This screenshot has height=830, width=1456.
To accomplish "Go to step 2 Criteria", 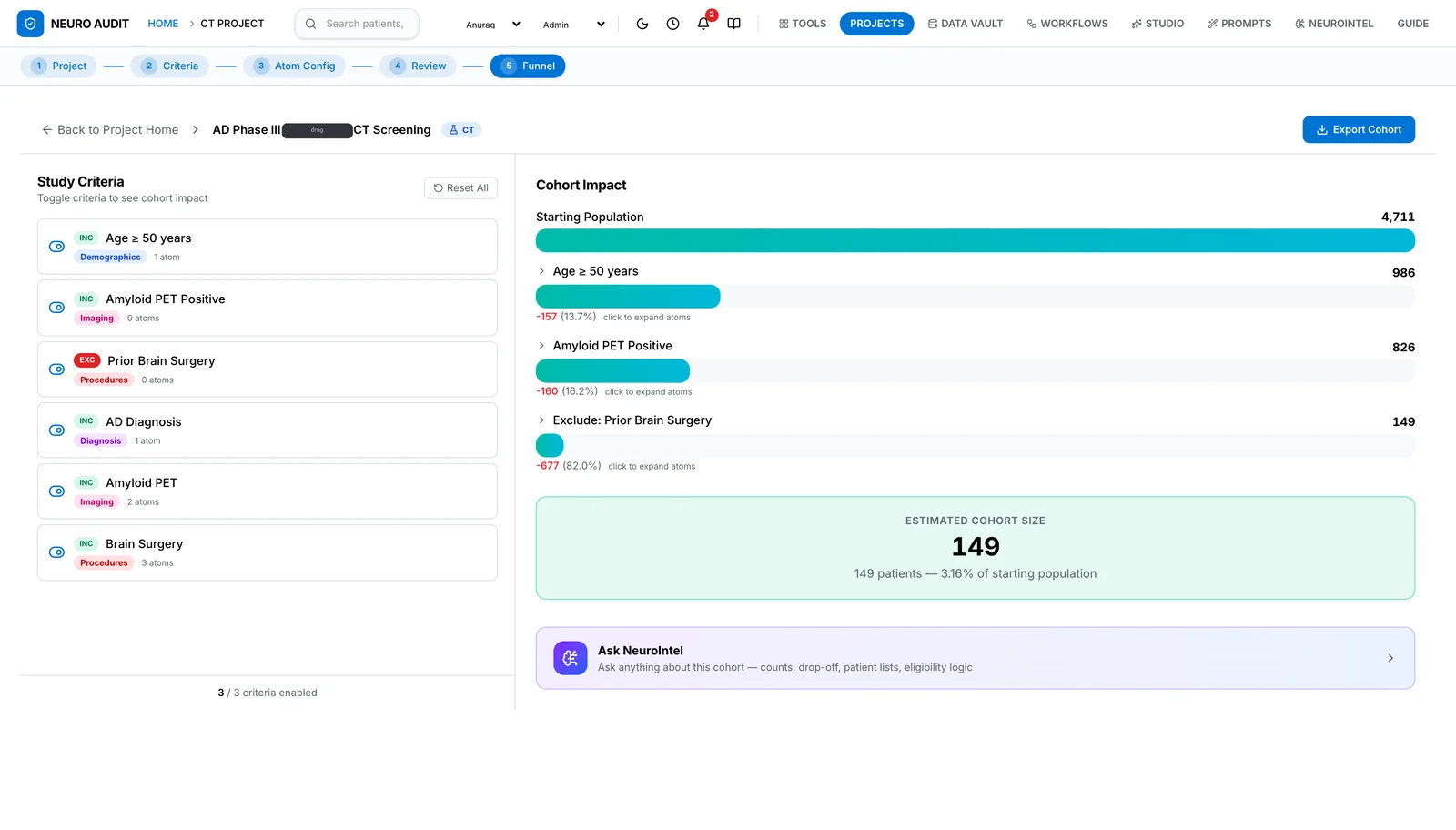I will tap(170, 66).
